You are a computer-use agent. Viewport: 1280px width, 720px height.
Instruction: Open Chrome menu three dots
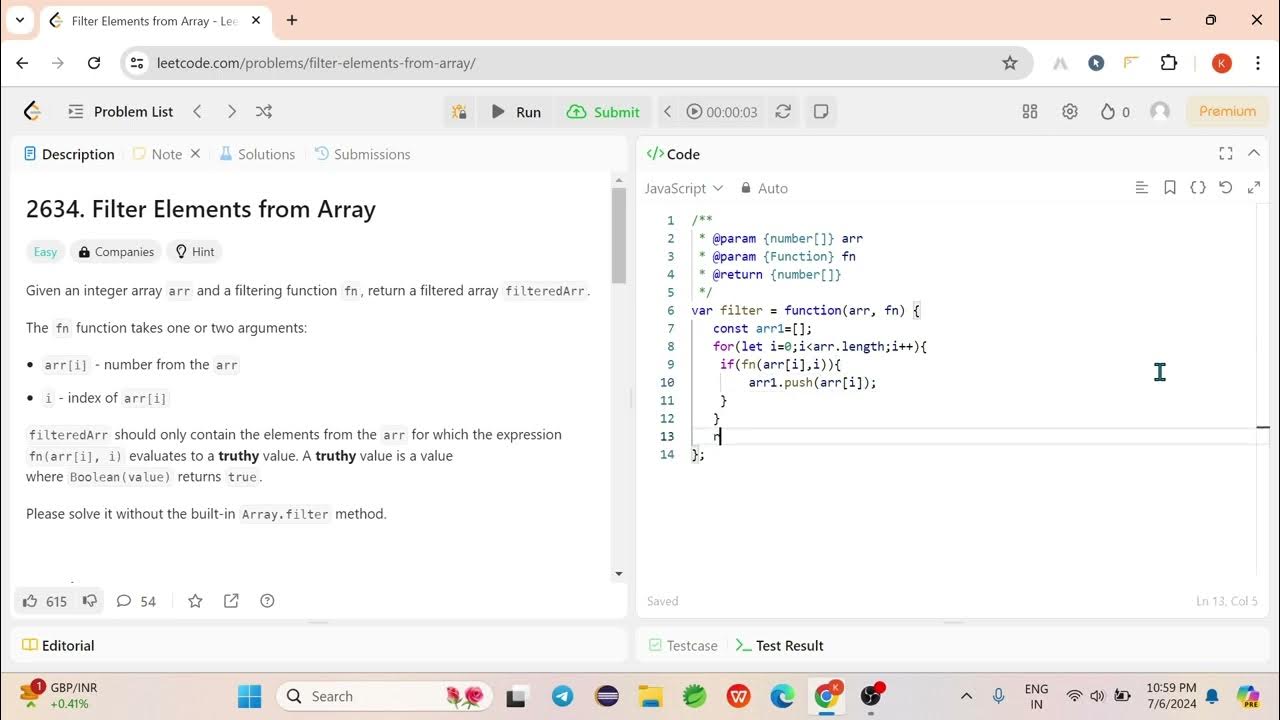[1258, 63]
